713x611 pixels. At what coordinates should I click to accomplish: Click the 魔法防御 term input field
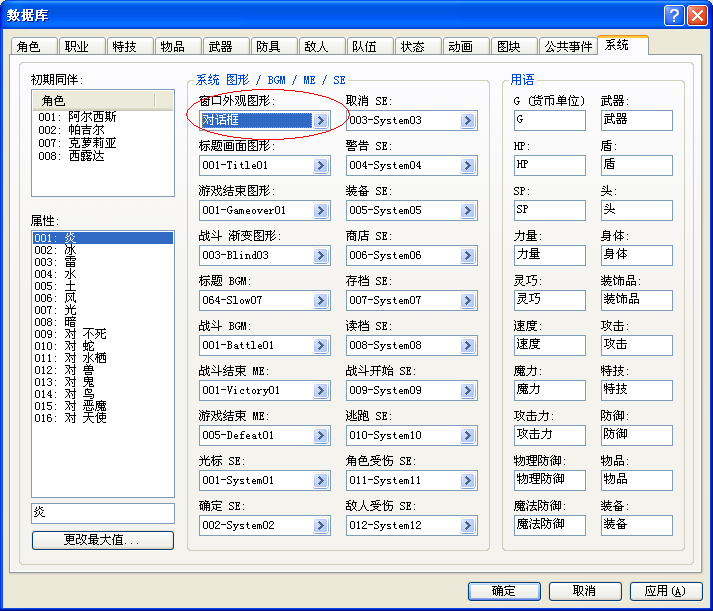tap(550, 526)
